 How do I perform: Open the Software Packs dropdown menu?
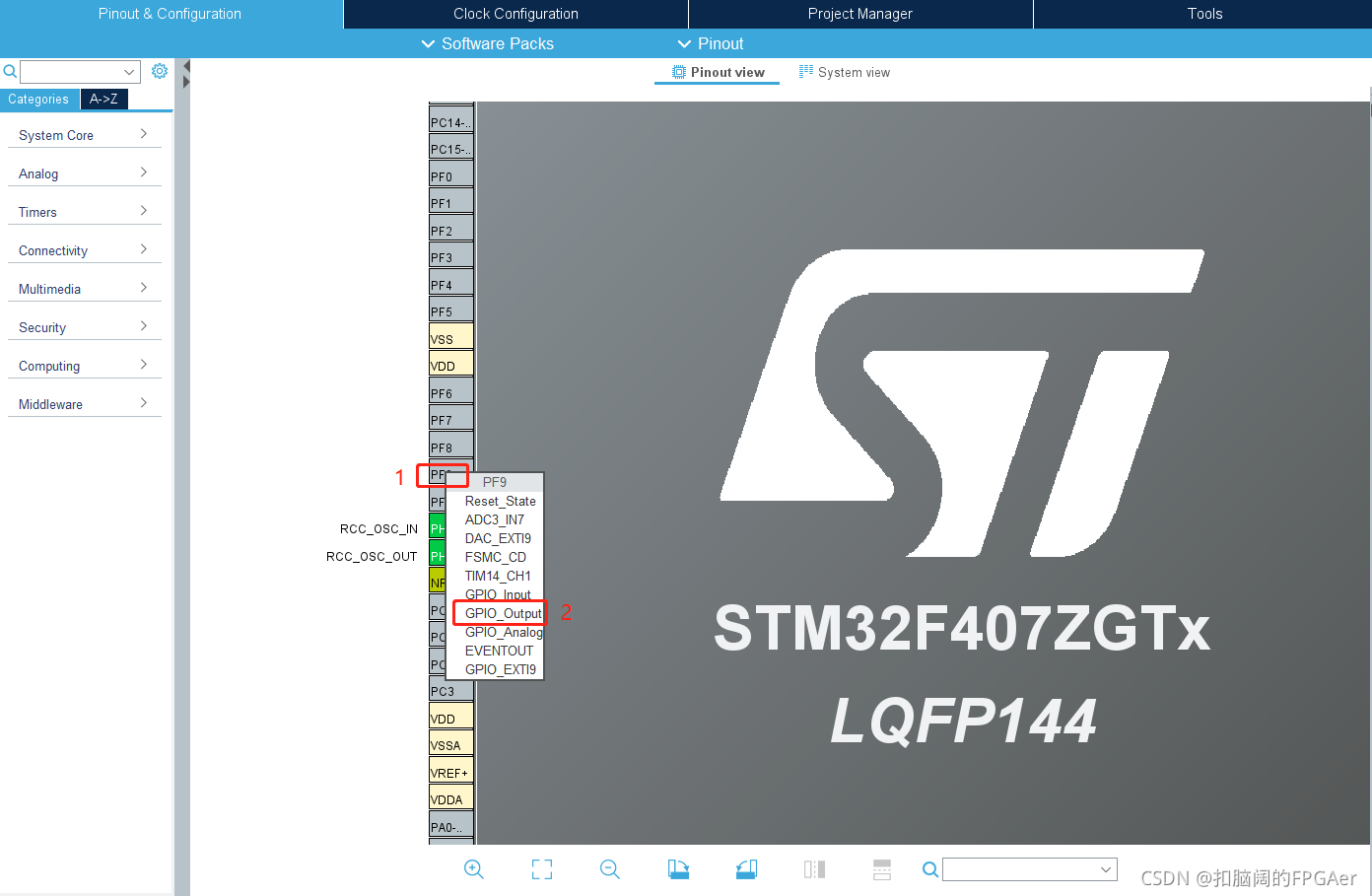487,43
